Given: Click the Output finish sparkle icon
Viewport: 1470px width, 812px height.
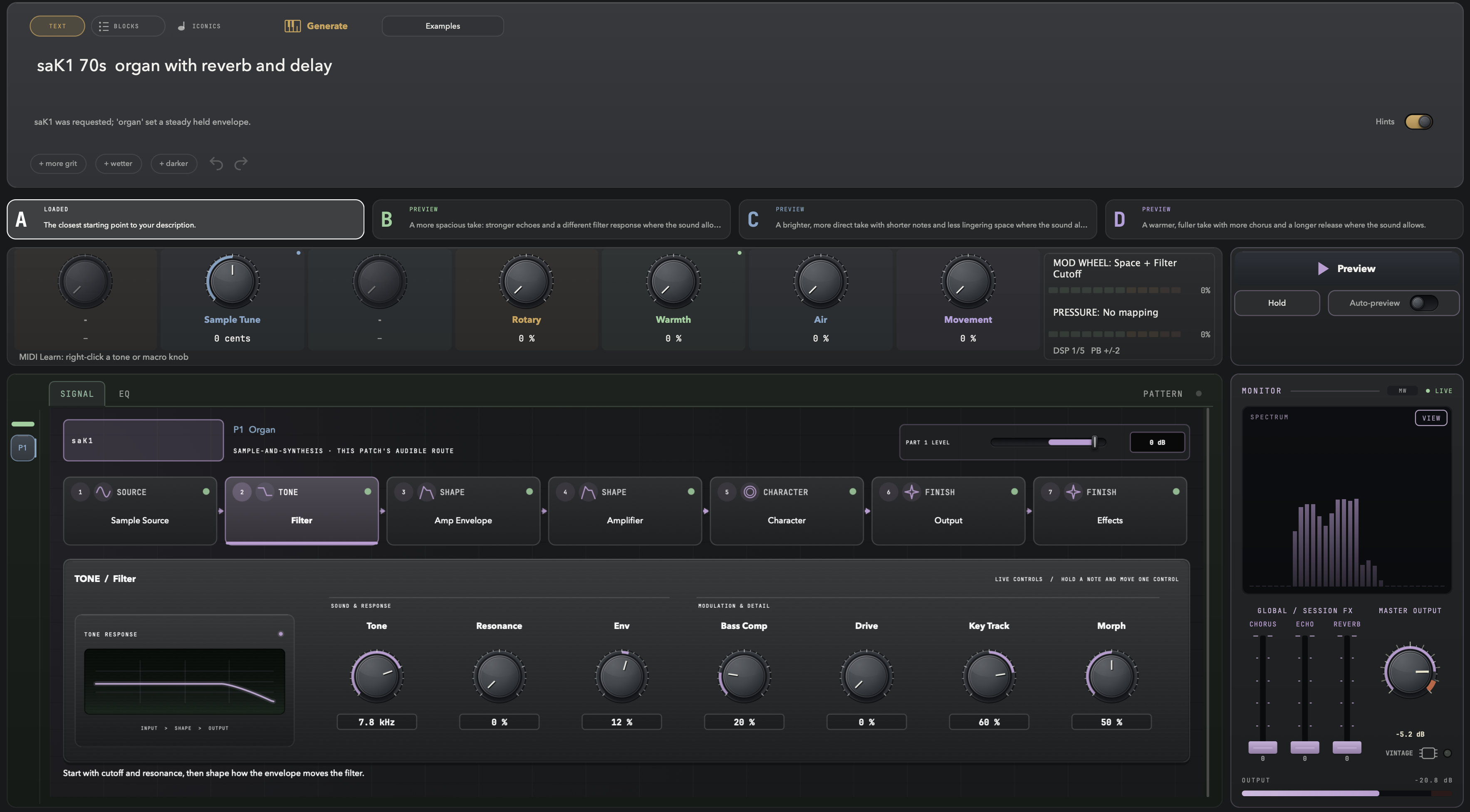Looking at the screenshot, I should (x=911, y=492).
